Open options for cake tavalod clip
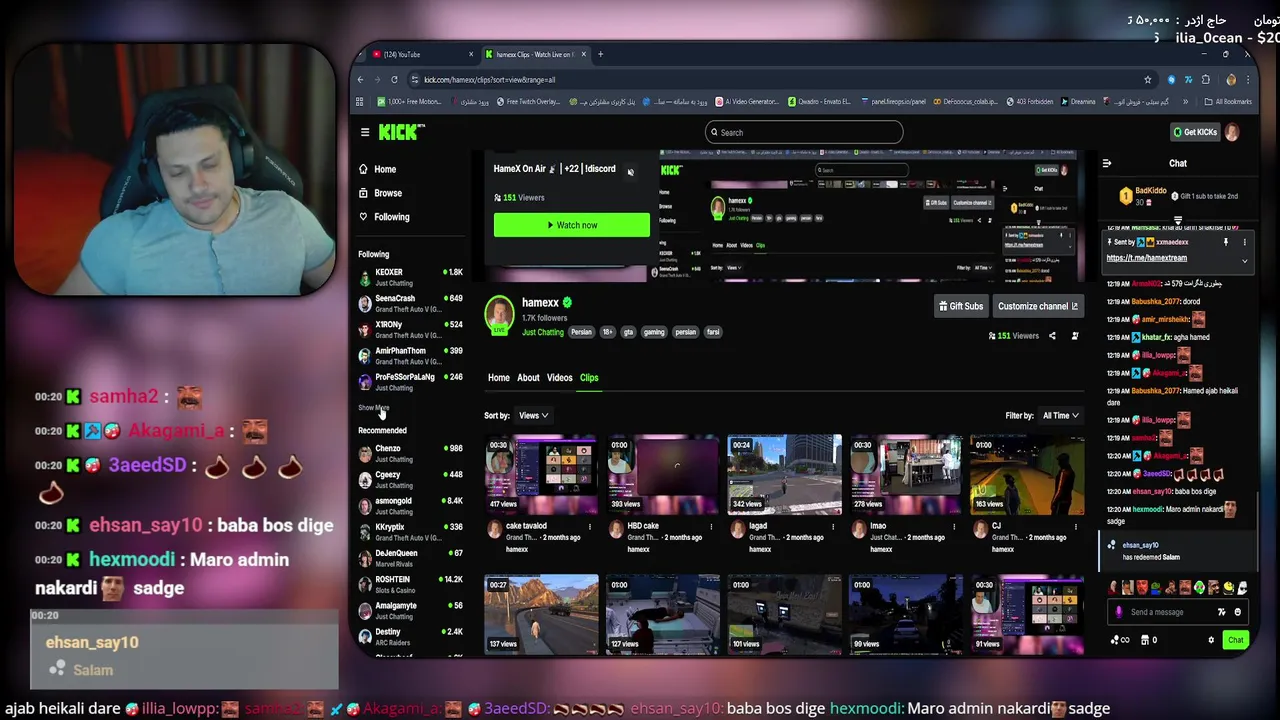 pos(589,526)
